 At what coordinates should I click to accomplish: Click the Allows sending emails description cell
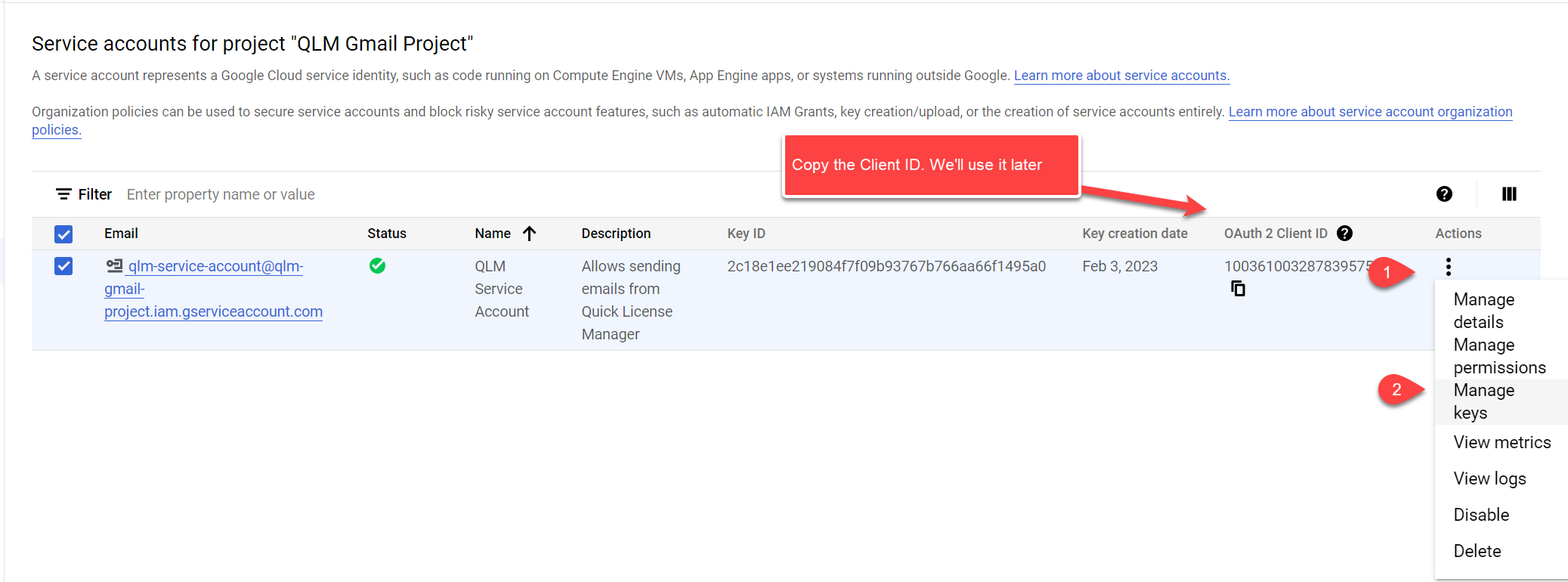coord(631,300)
